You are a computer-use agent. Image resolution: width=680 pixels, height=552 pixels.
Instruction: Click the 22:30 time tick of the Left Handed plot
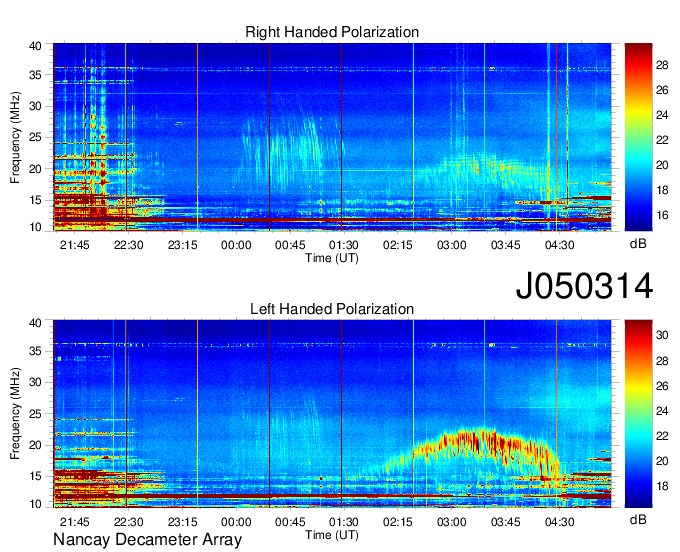point(128,522)
